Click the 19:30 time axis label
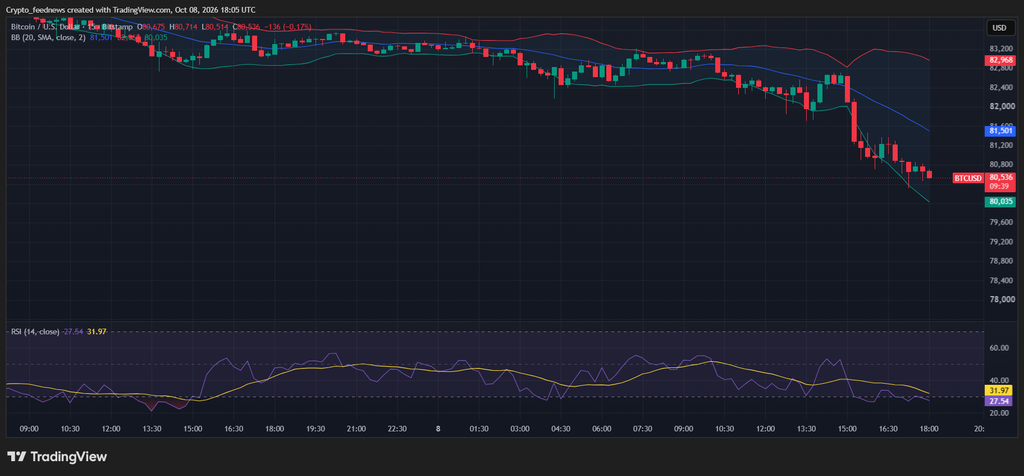 click(x=315, y=429)
